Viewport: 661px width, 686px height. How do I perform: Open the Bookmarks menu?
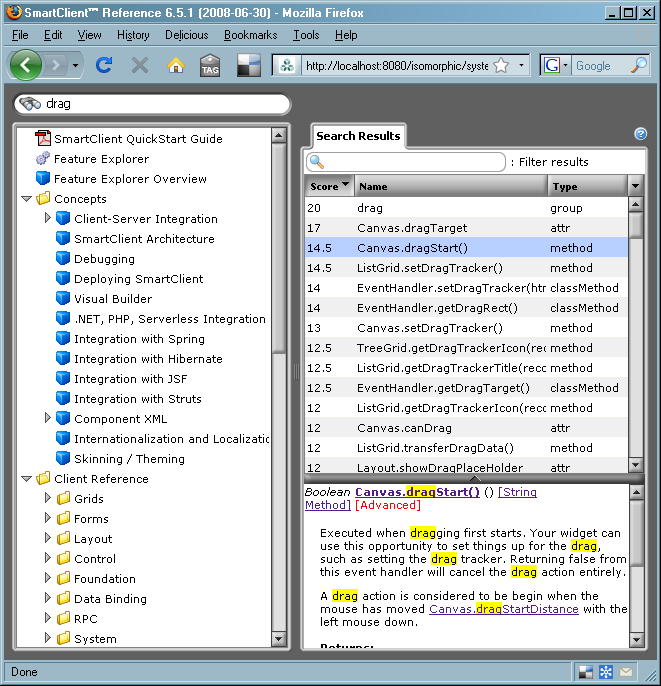[x=250, y=35]
